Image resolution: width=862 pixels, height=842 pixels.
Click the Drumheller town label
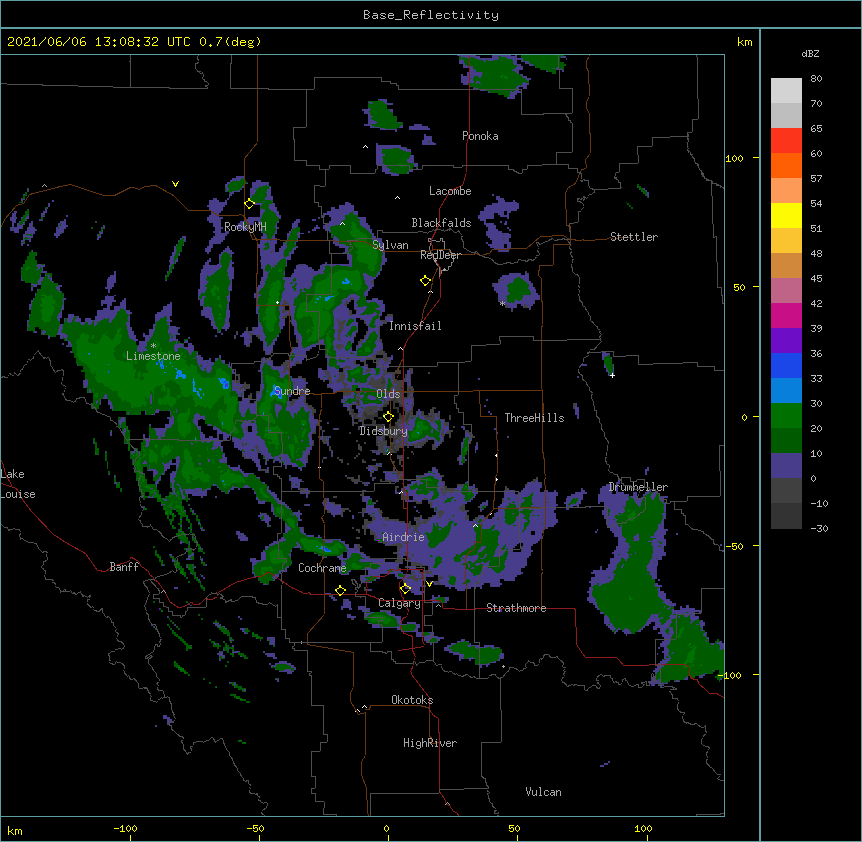pos(638,487)
